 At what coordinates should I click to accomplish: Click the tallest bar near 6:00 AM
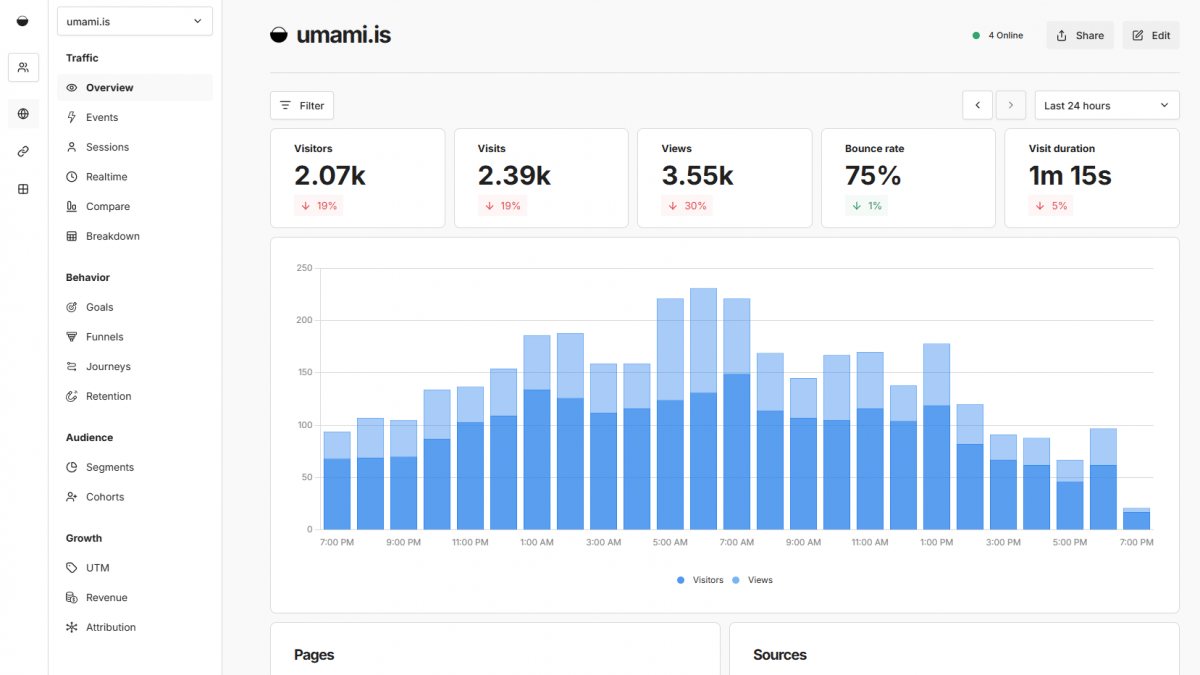pos(703,410)
